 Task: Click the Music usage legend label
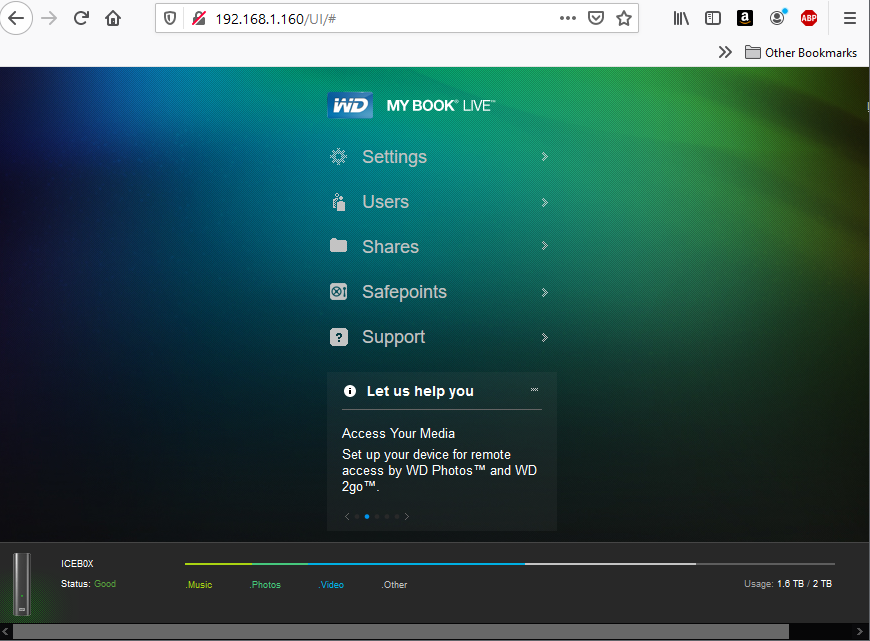(199, 584)
